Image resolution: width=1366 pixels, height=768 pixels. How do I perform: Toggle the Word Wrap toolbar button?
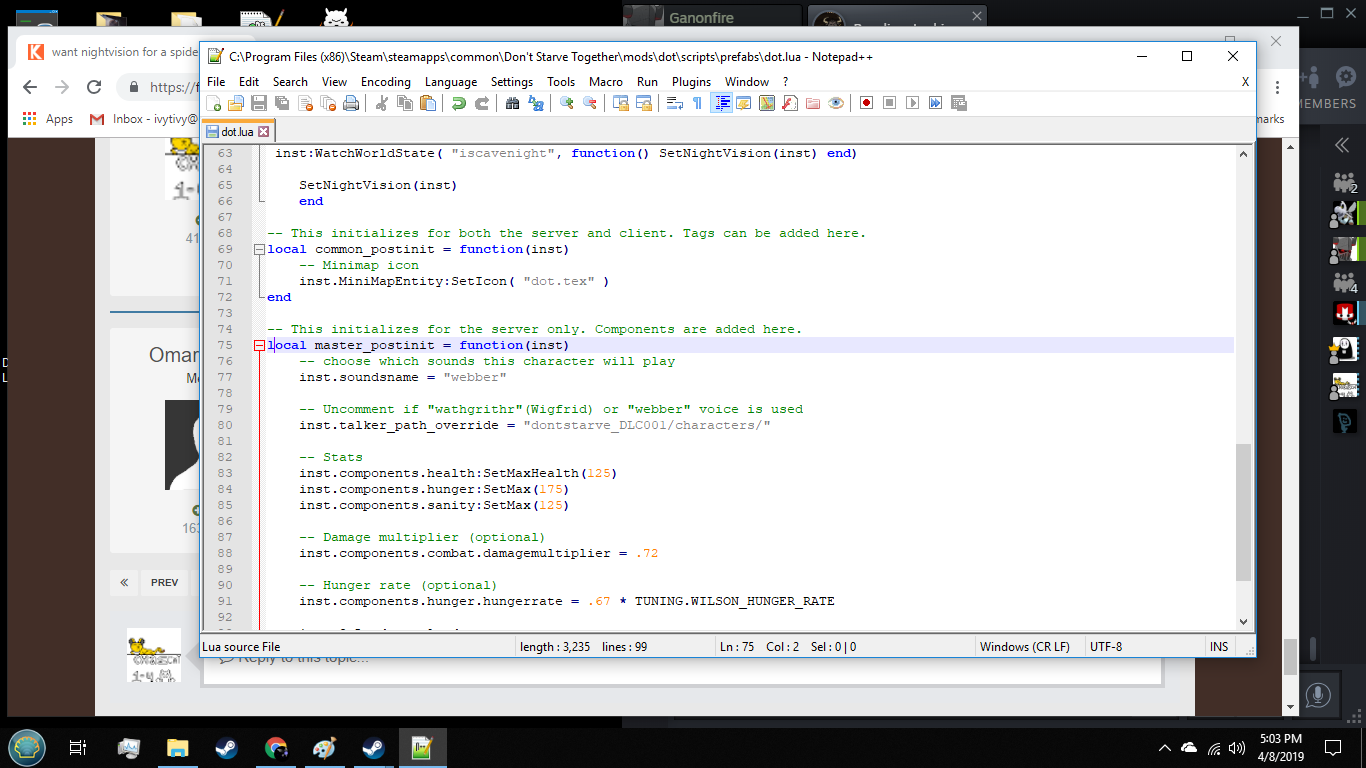(675, 103)
